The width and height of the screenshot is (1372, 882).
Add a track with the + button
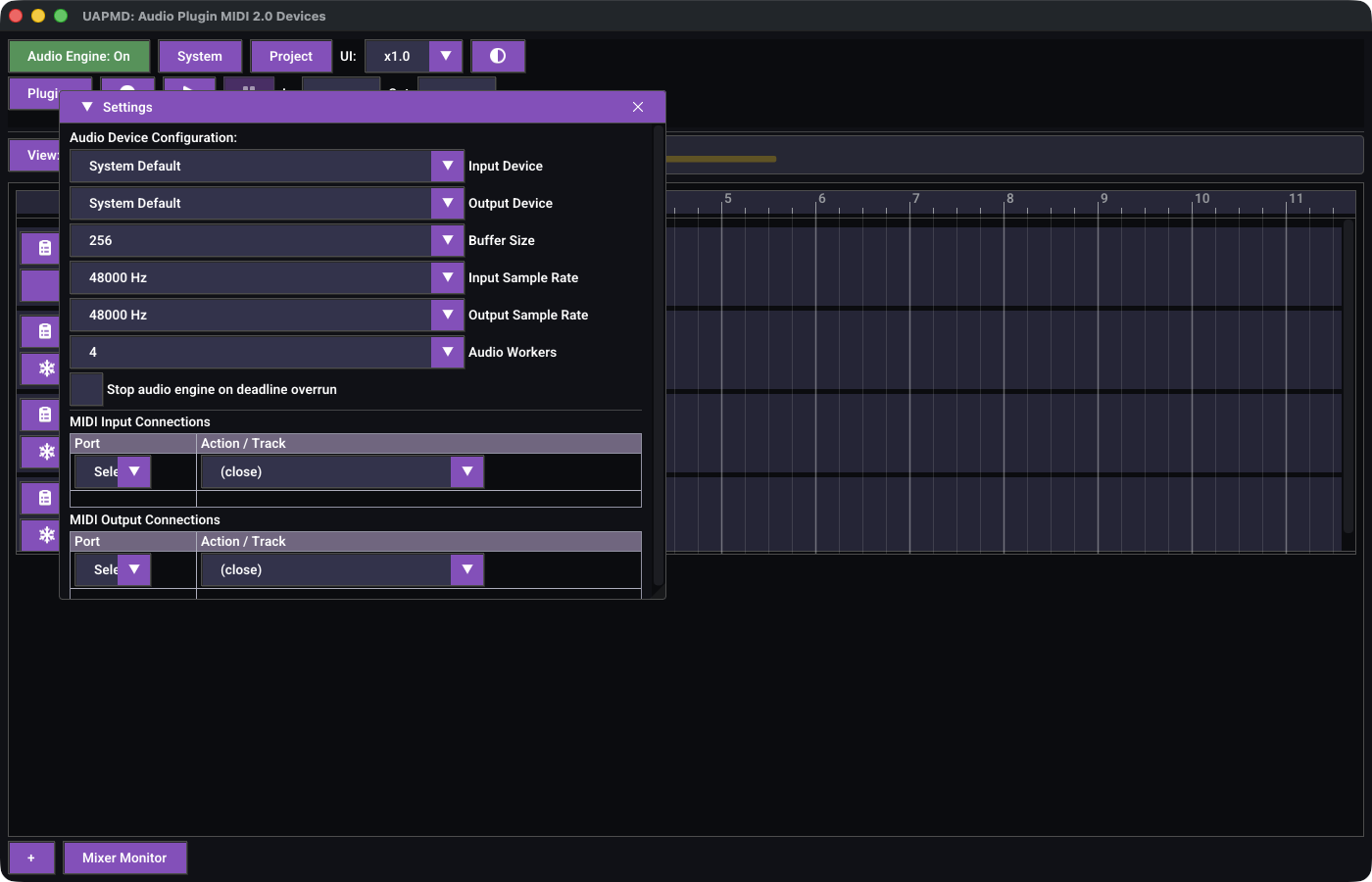31,857
